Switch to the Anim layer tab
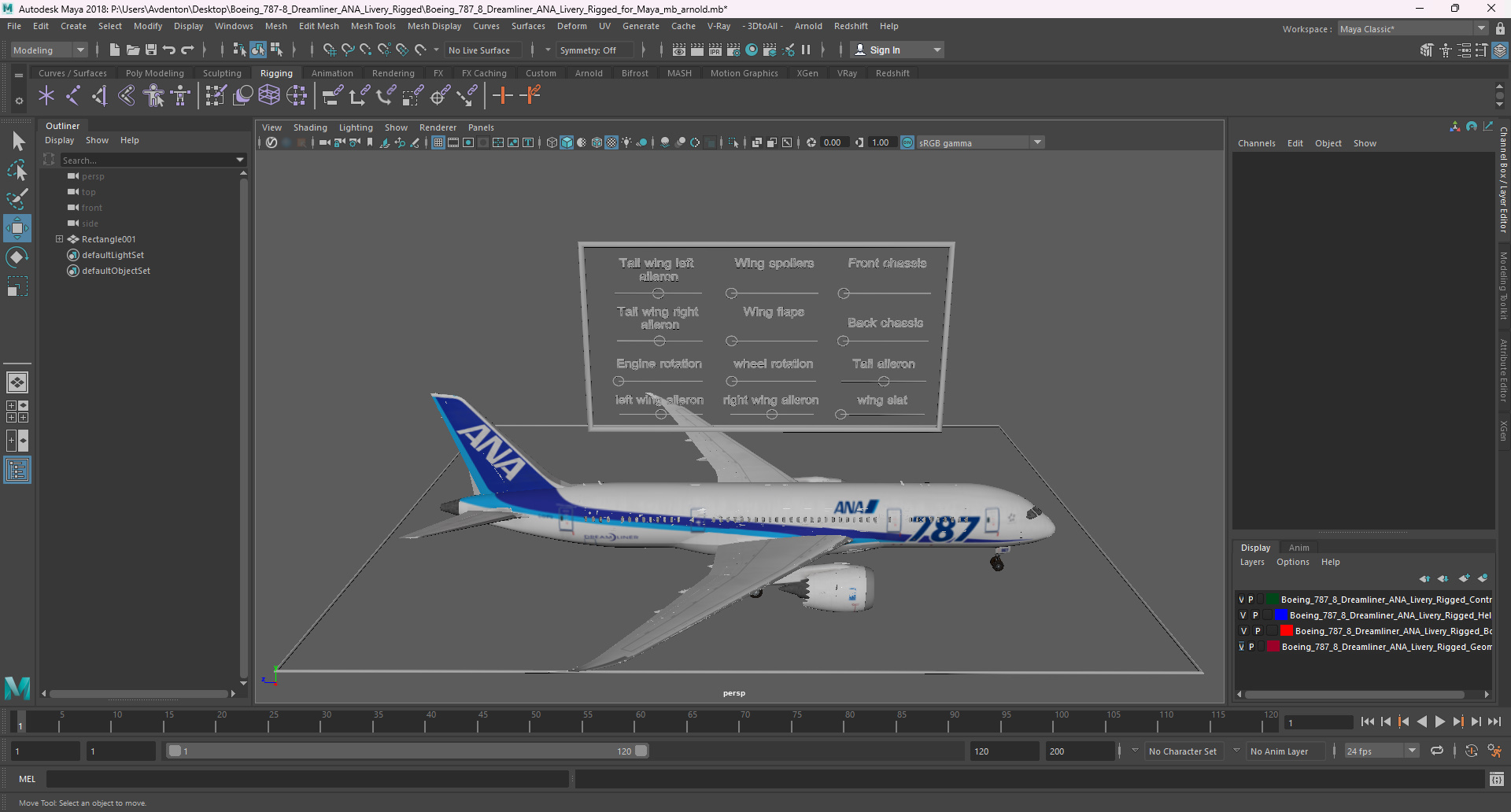The height and width of the screenshot is (812, 1511). coord(1299,548)
